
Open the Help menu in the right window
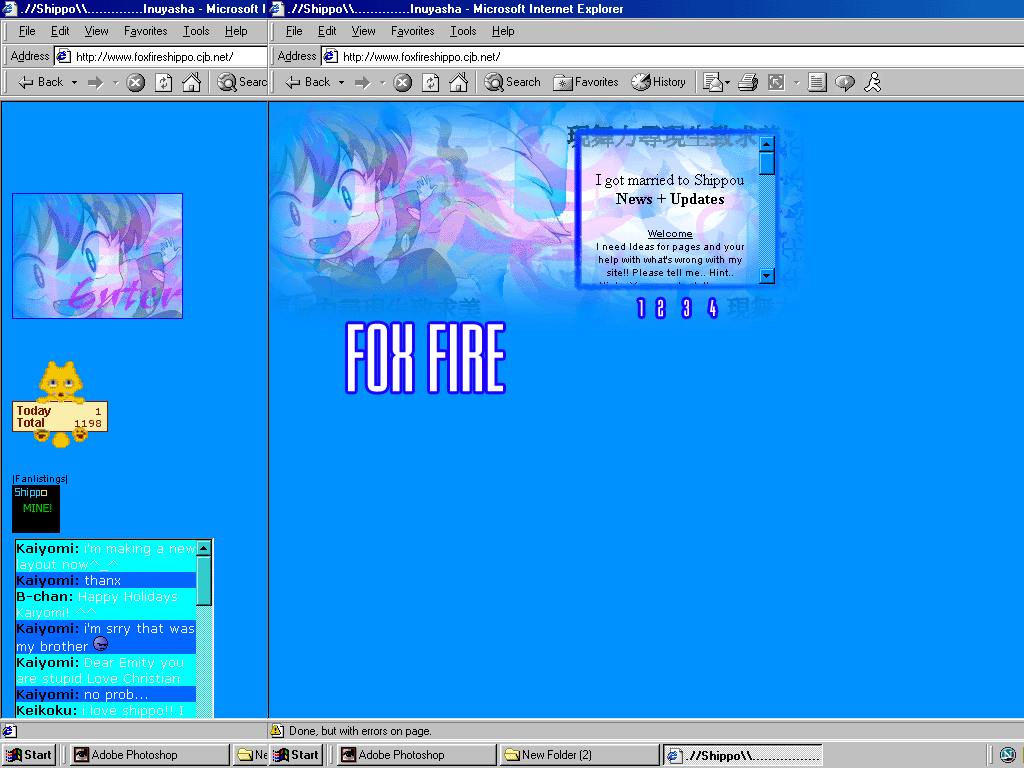pos(503,31)
